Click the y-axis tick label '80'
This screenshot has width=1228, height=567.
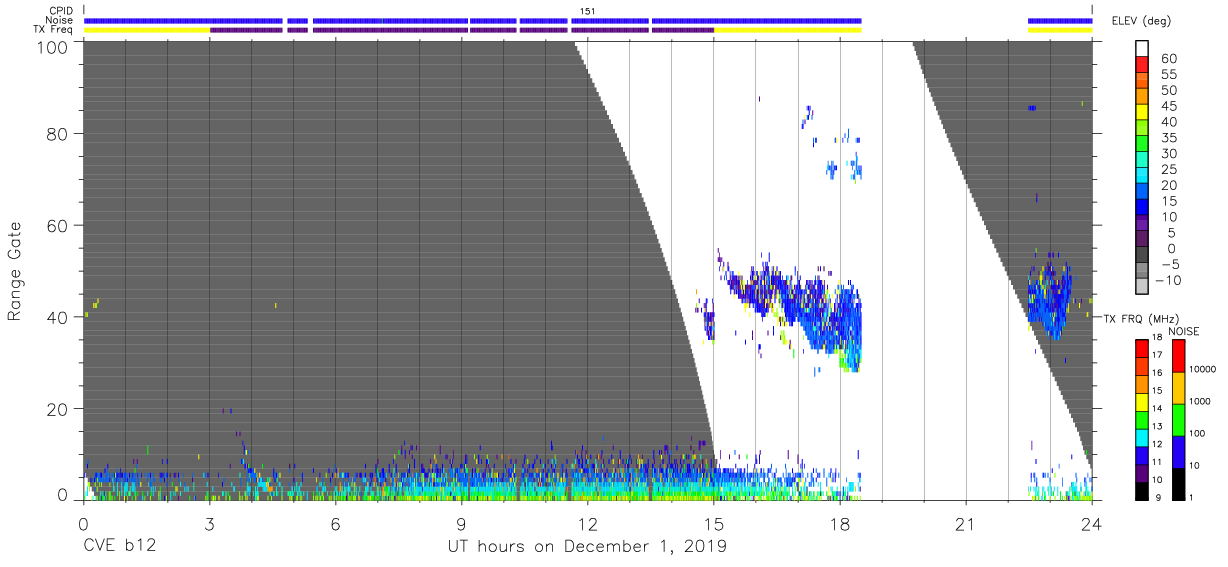pos(57,134)
